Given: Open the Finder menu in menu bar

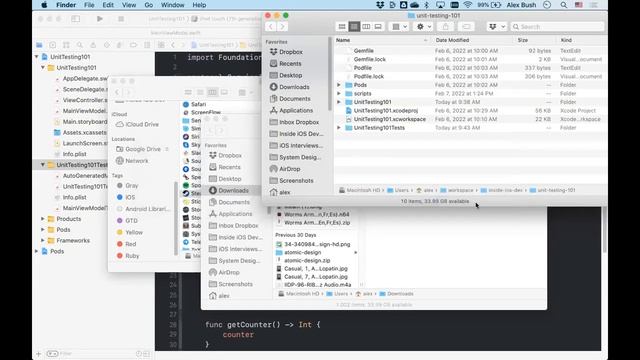Looking at the screenshot, I should pos(66,5).
